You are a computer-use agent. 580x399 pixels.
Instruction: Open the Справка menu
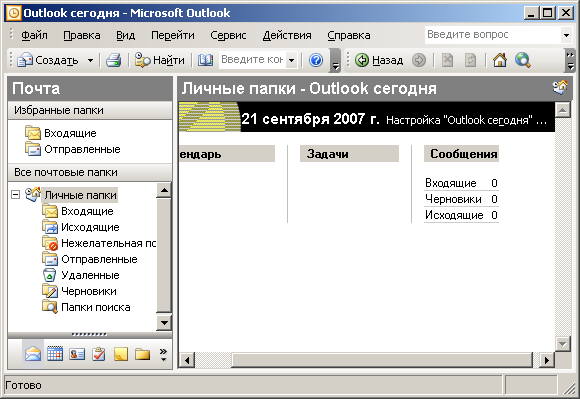(x=349, y=35)
